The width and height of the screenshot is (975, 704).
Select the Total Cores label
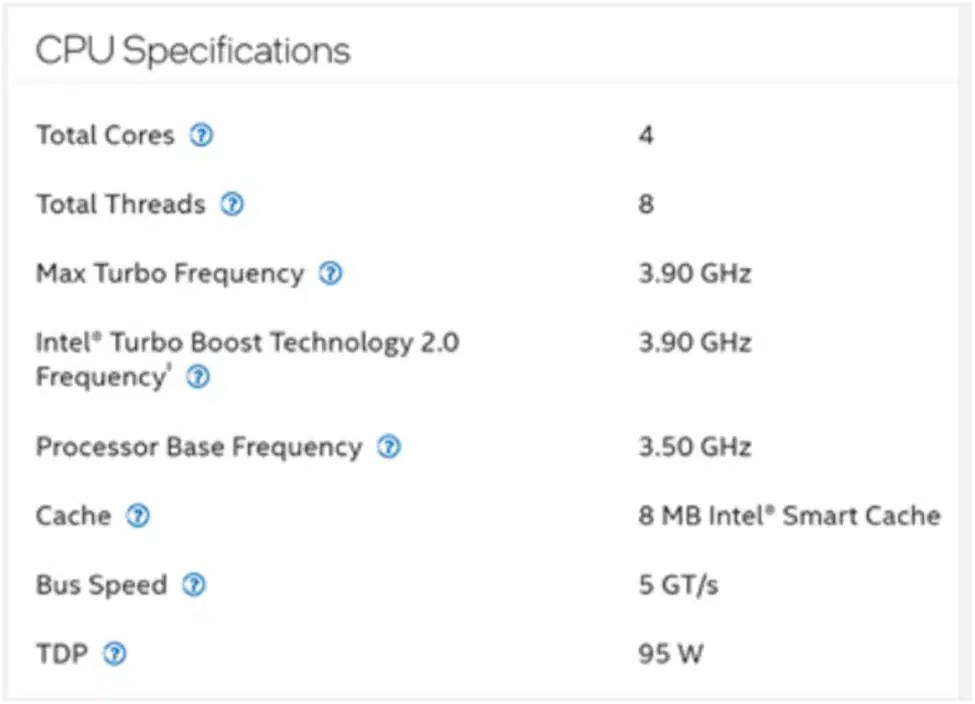105,135
